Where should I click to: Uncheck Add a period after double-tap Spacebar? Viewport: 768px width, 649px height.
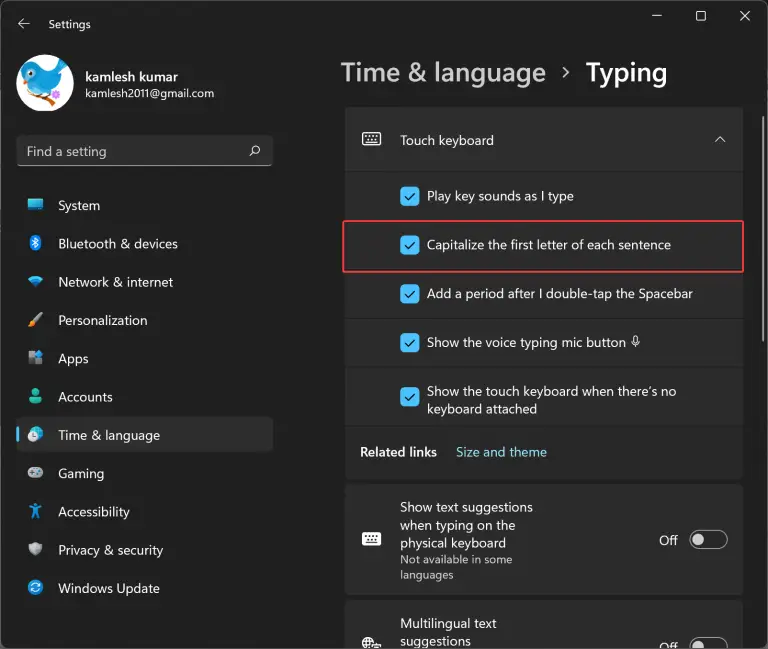point(409,294)
